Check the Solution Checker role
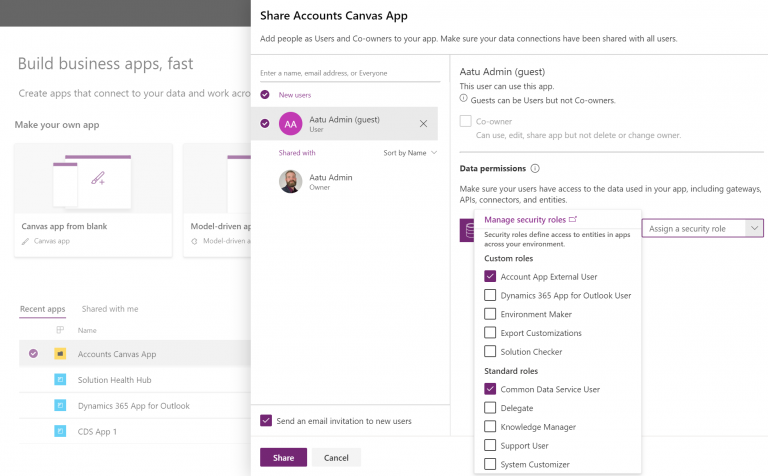The image size is (768, 476). point(490,351)
